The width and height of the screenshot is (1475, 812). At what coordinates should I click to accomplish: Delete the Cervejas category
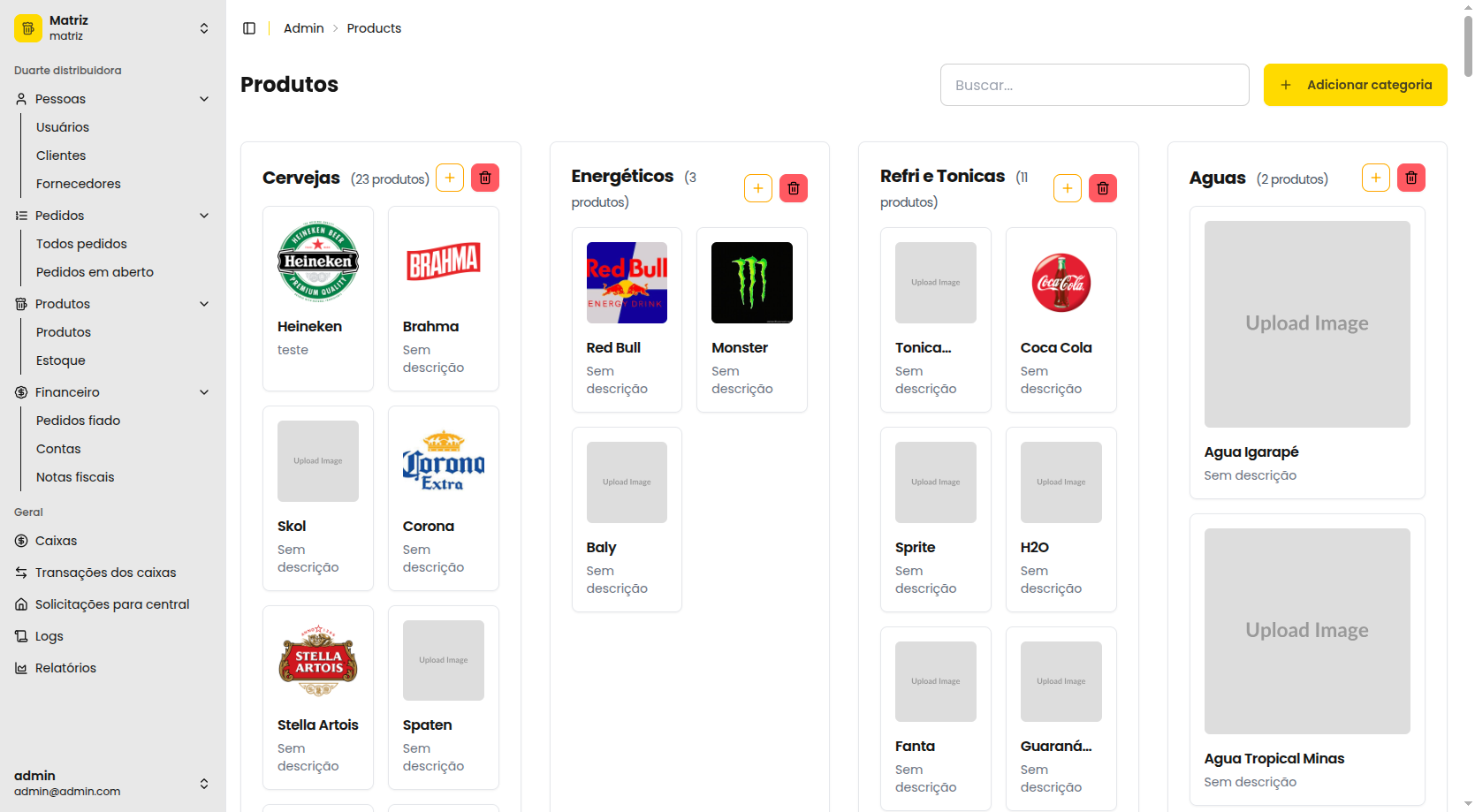pos(485,178)
